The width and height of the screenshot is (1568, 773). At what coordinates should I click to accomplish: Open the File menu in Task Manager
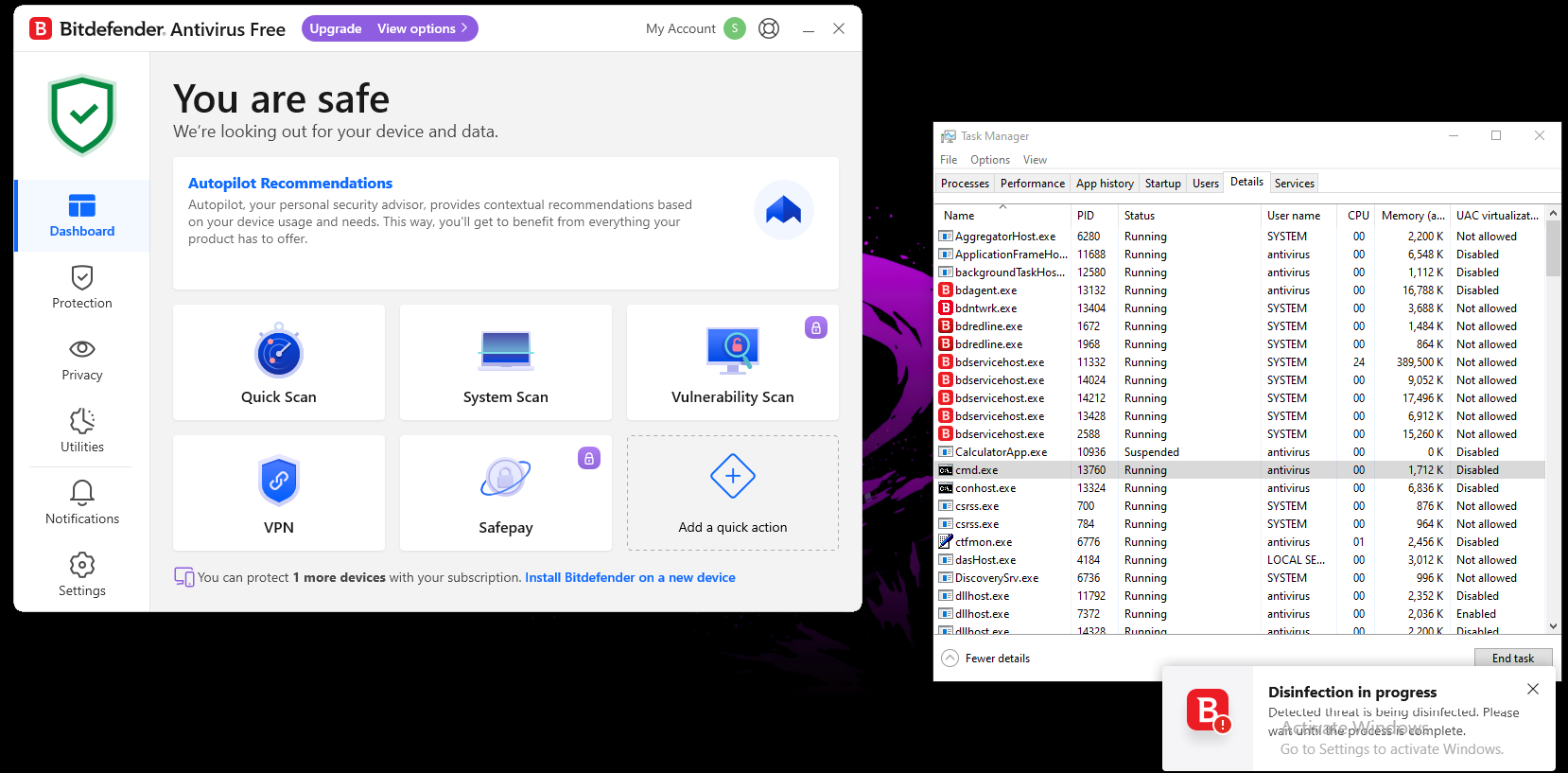tap(949, 160)
